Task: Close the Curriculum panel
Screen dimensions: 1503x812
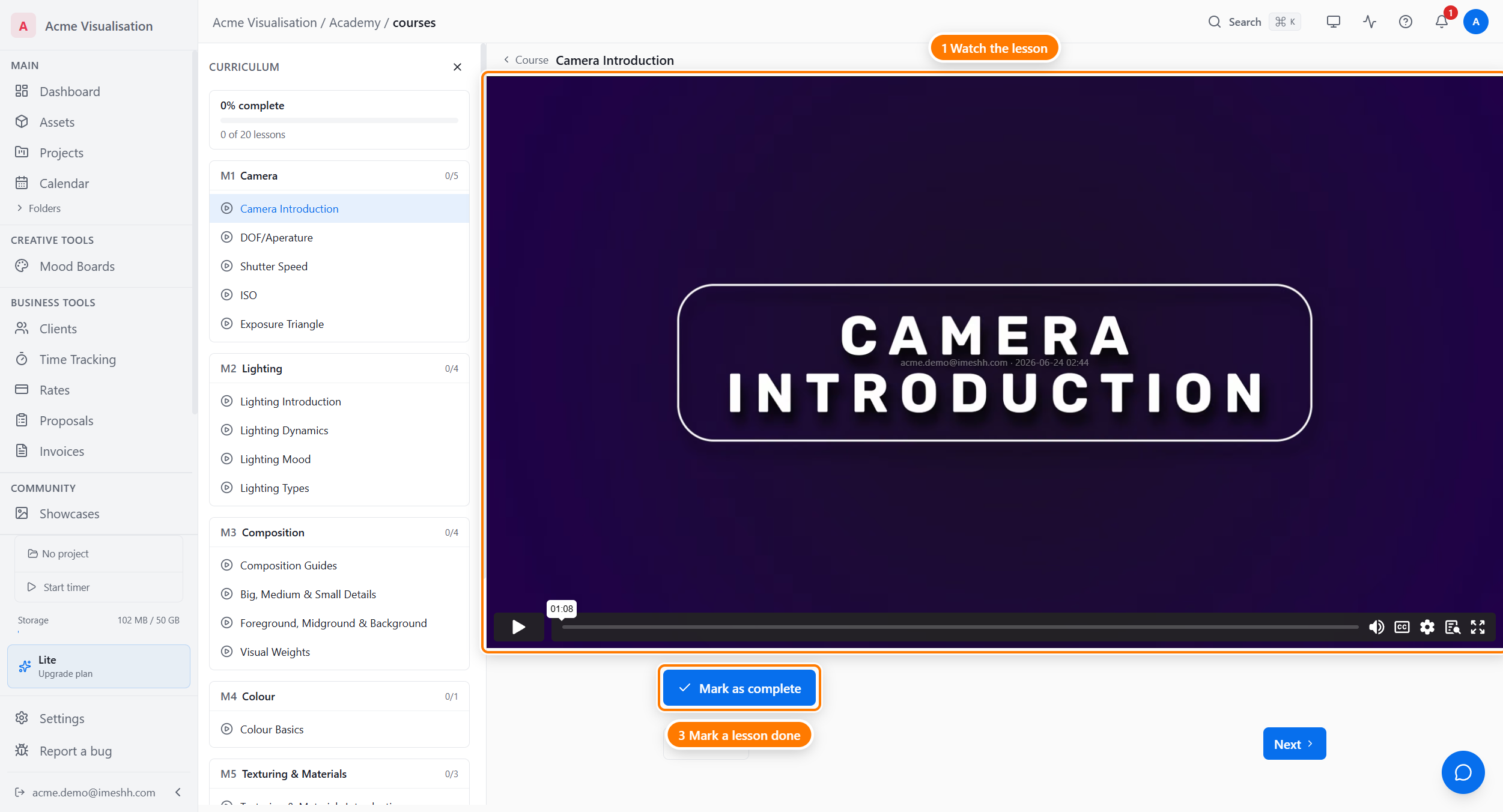Action: [x=457, y=67]
